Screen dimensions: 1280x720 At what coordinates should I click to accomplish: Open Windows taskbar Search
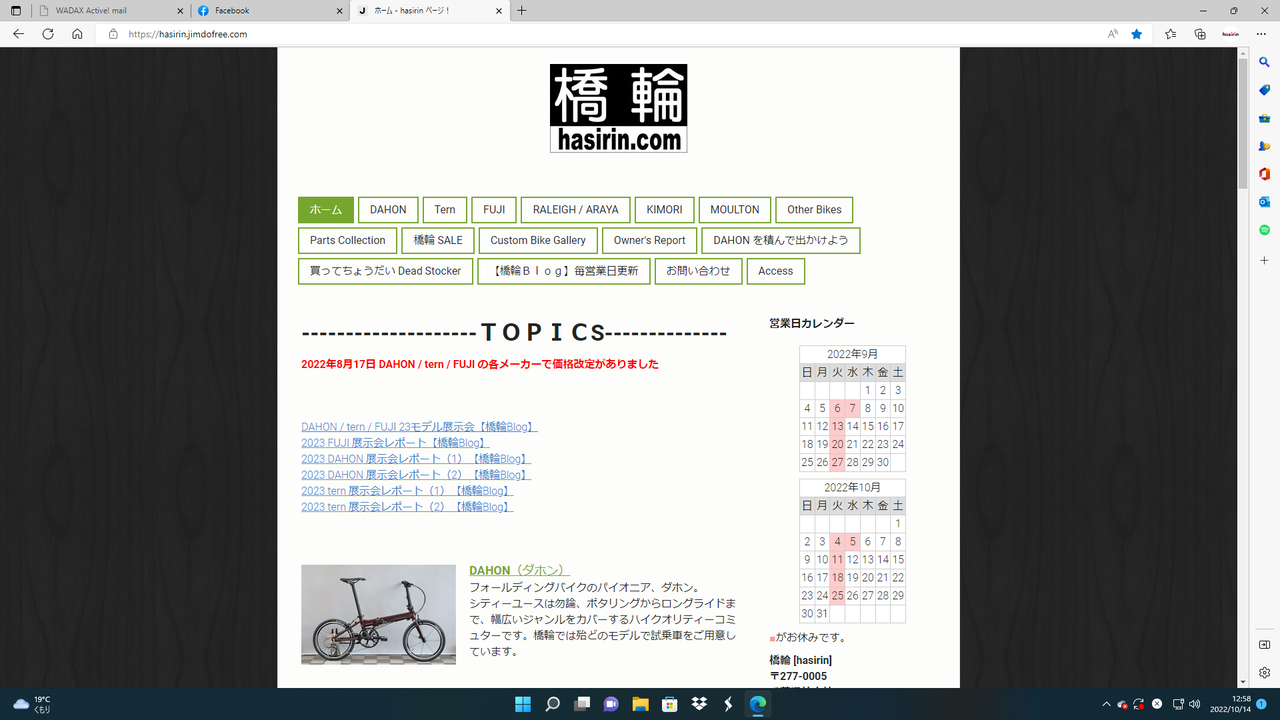click(552, 704)
